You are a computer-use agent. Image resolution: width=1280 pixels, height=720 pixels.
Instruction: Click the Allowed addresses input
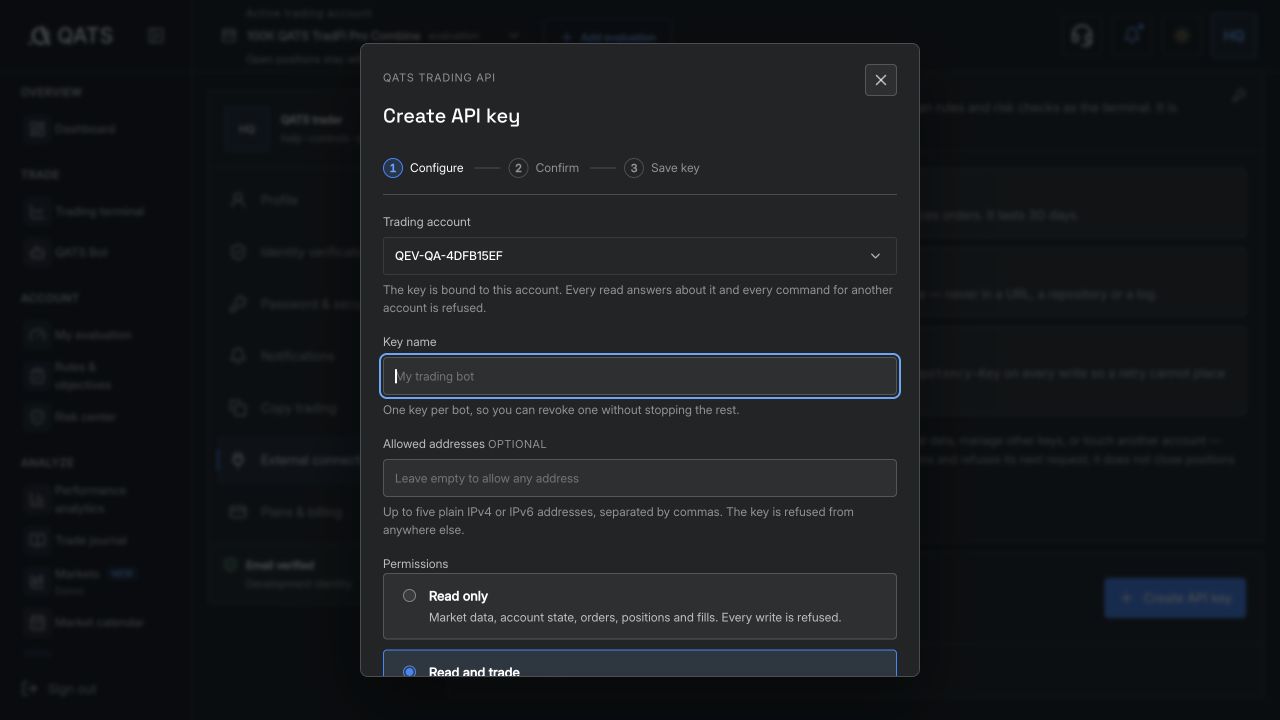640,478
